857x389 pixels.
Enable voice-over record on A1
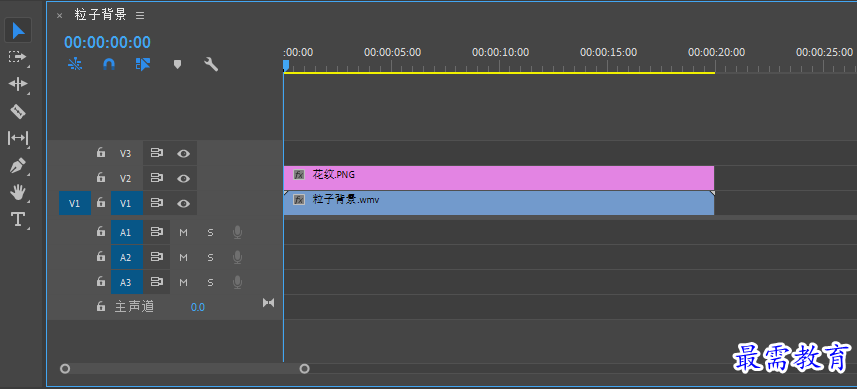point(237,233)
